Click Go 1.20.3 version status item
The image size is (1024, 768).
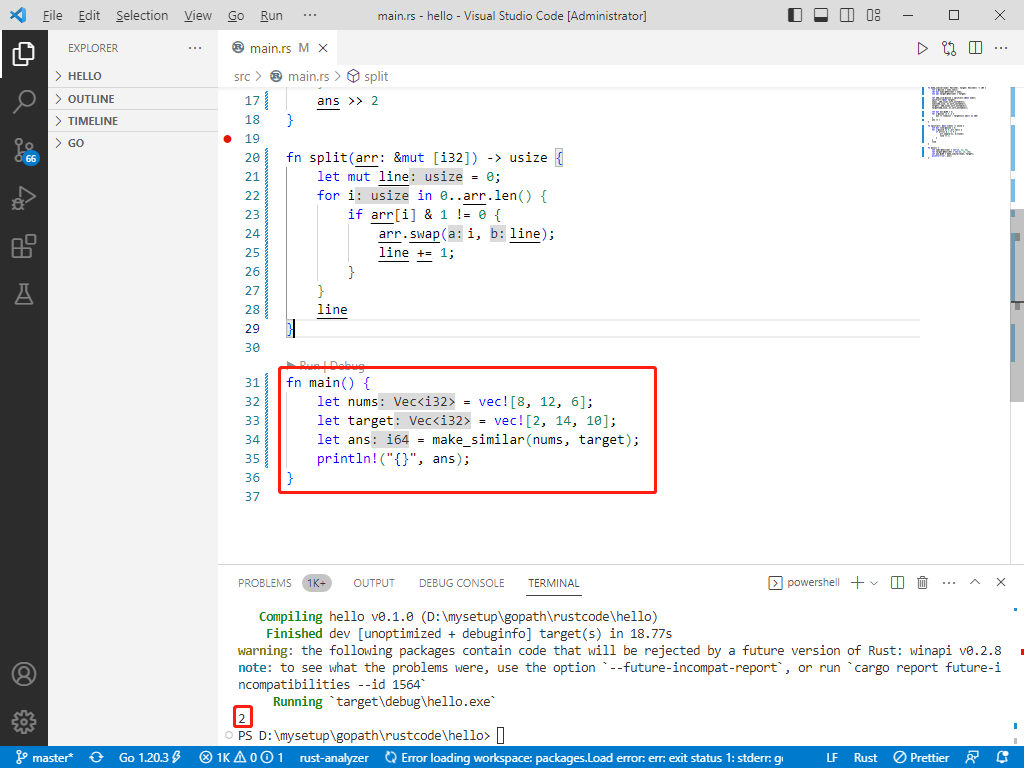(x=150, y=758)
